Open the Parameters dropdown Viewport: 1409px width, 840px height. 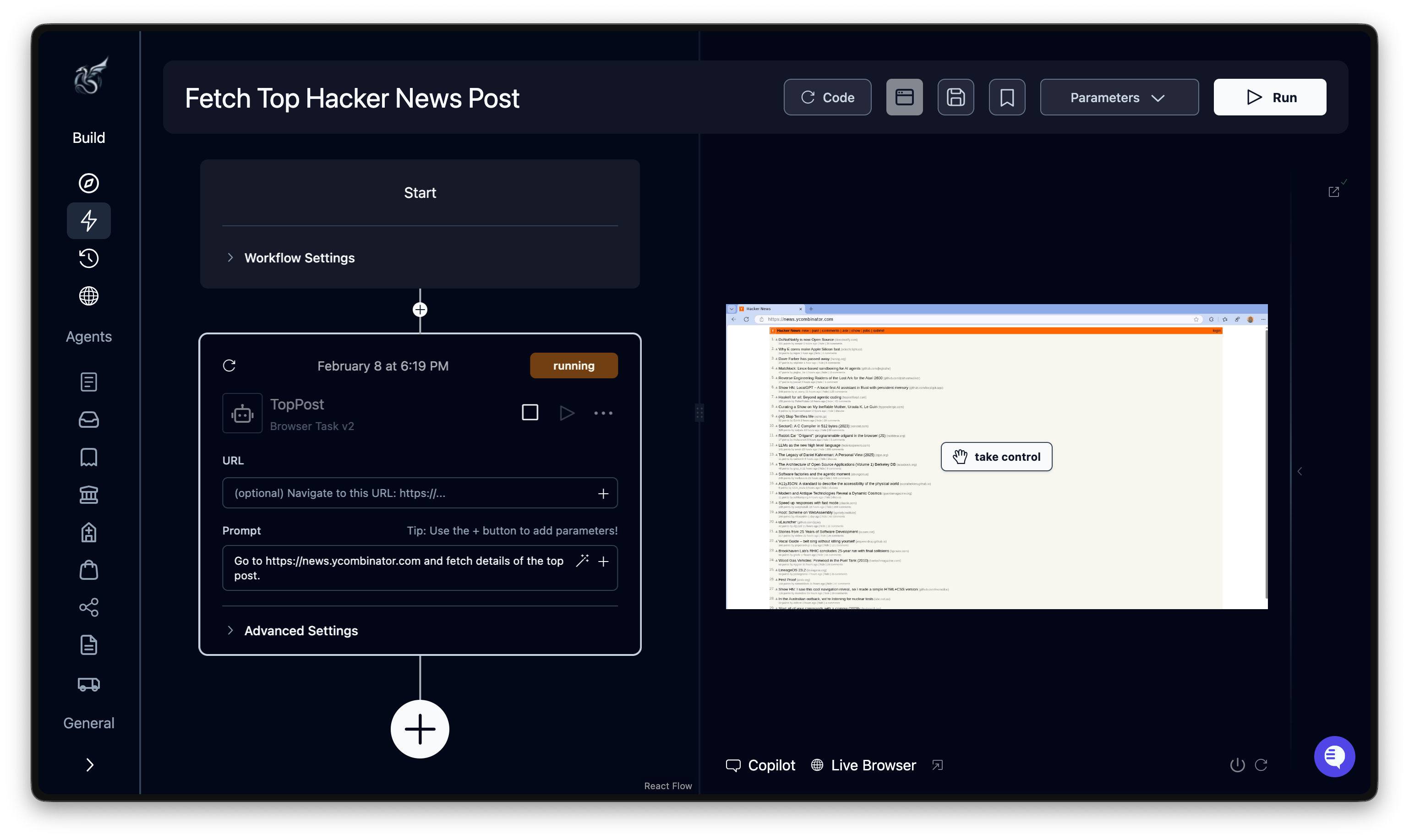1119,98
